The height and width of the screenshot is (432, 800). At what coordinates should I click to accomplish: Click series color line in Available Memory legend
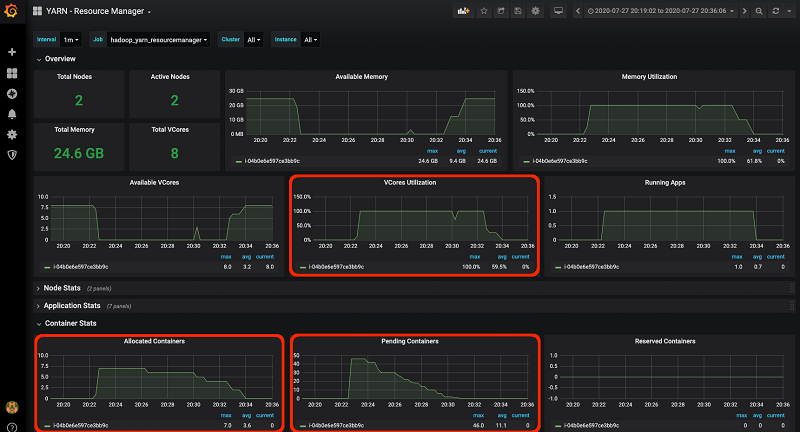[x=238, y=161]
